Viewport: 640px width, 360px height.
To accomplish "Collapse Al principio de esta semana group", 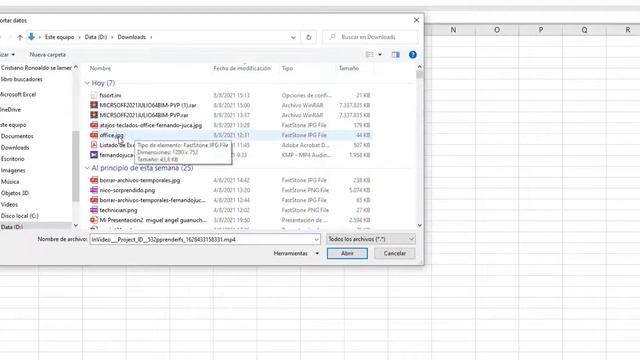I will [x=87, y=168].
